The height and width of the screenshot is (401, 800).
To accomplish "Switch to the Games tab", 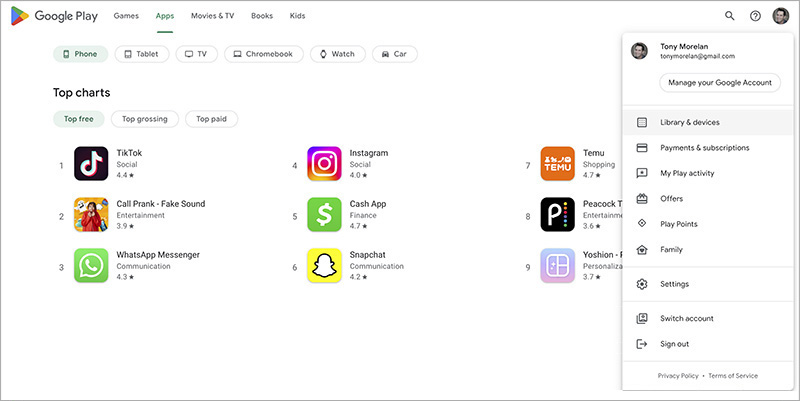I will point(126,16).
